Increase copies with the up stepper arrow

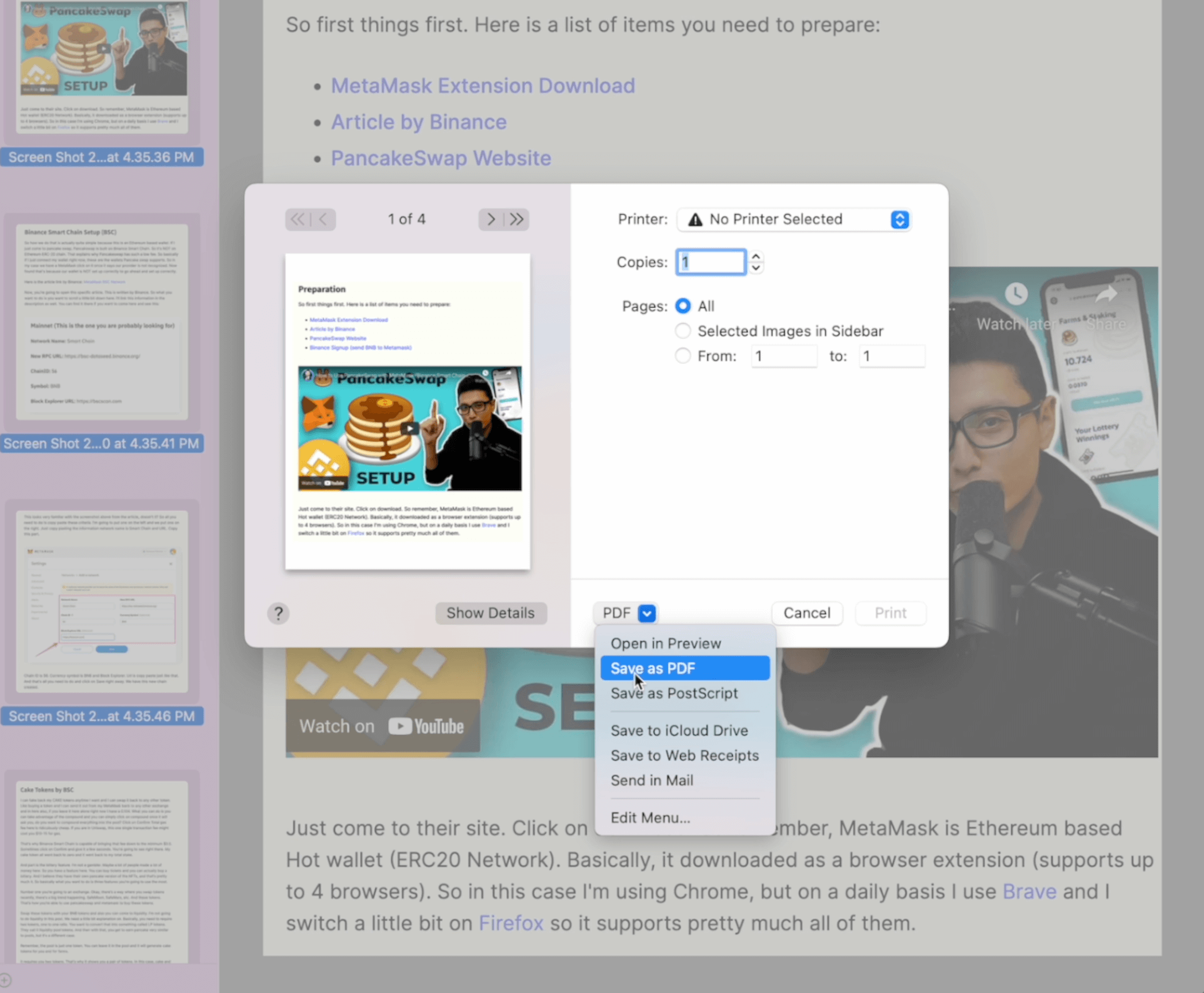756,257
